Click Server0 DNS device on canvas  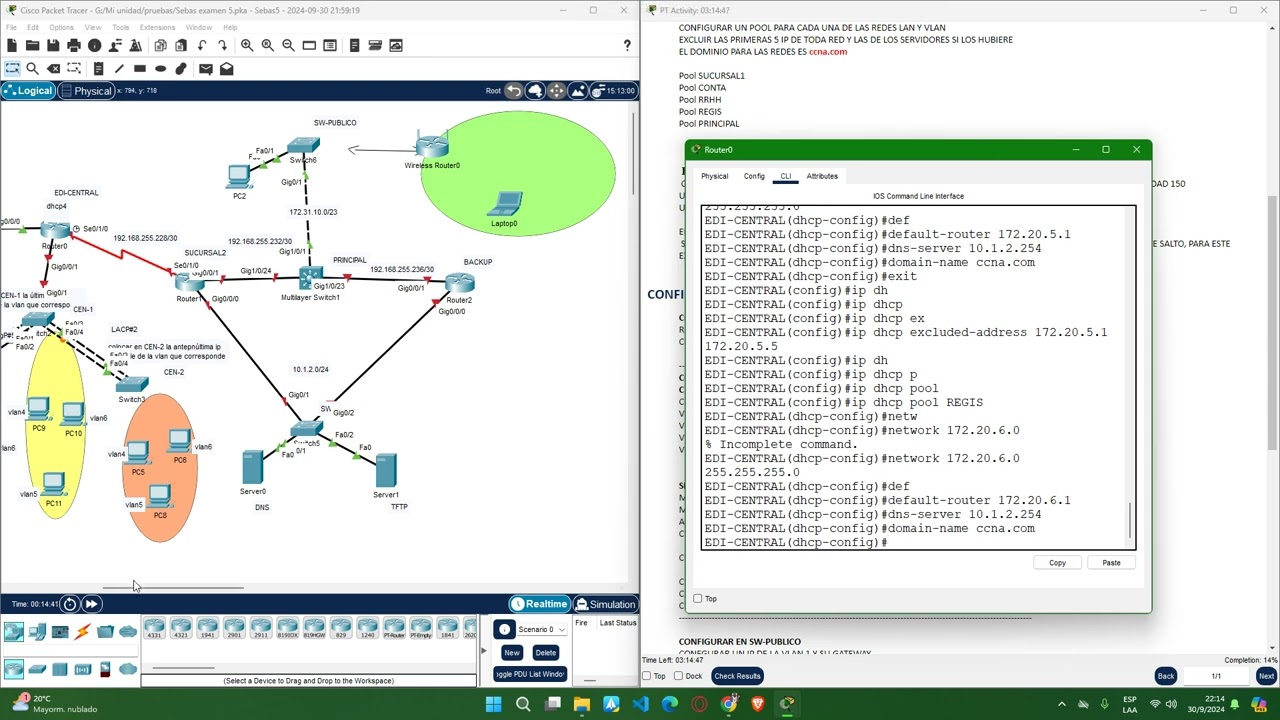click(253, 467)
